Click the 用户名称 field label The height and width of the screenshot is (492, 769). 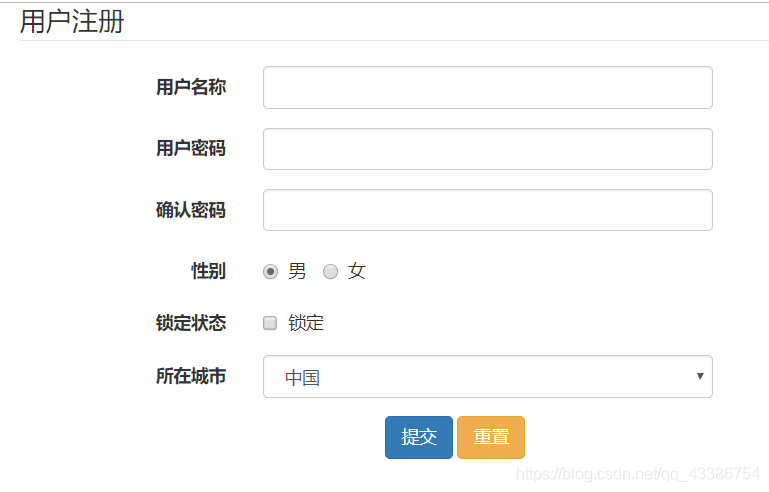pyautogui.click(x=191, y=87)
